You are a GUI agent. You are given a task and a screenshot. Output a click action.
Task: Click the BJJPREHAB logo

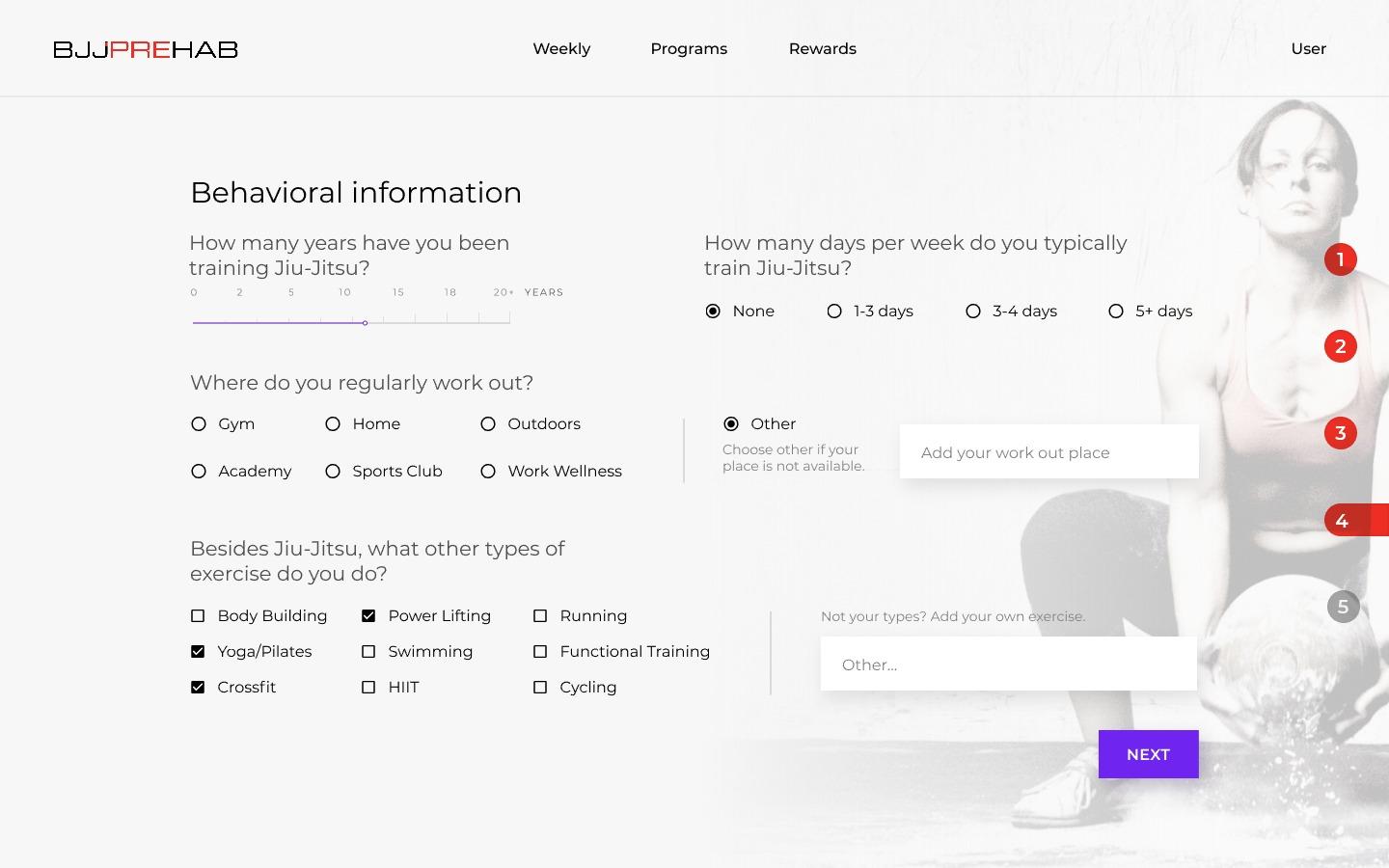[x=146, y=49]
